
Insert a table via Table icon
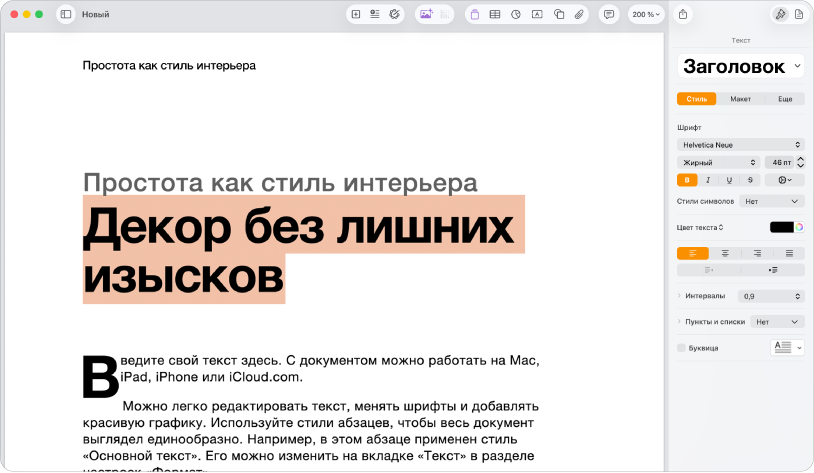point(495,15)
